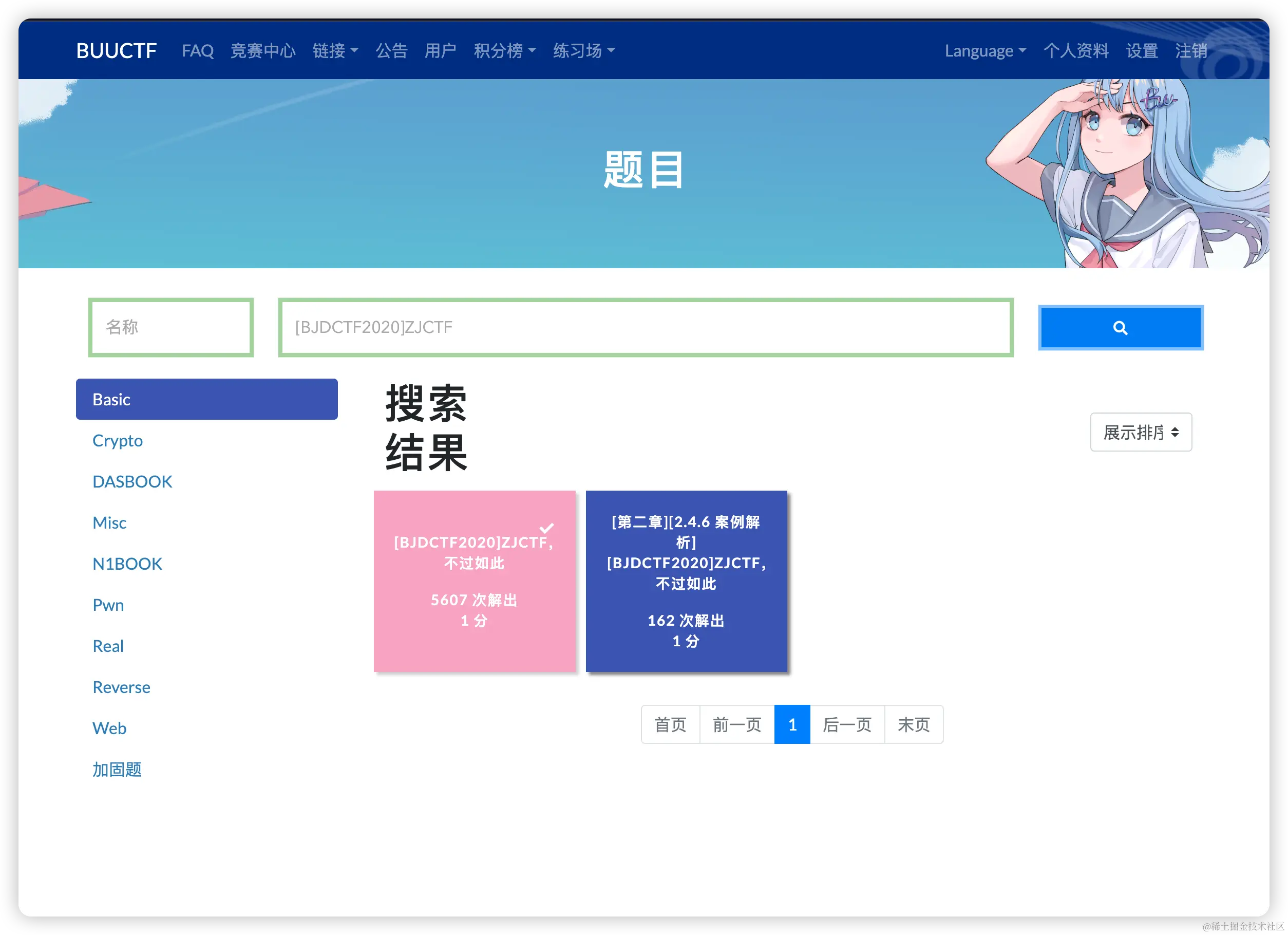Image resolution: width=1288 pixels, height=935 pixels.
Task: Open the solved pink ZJCTF challenge card
Action: 474,581
